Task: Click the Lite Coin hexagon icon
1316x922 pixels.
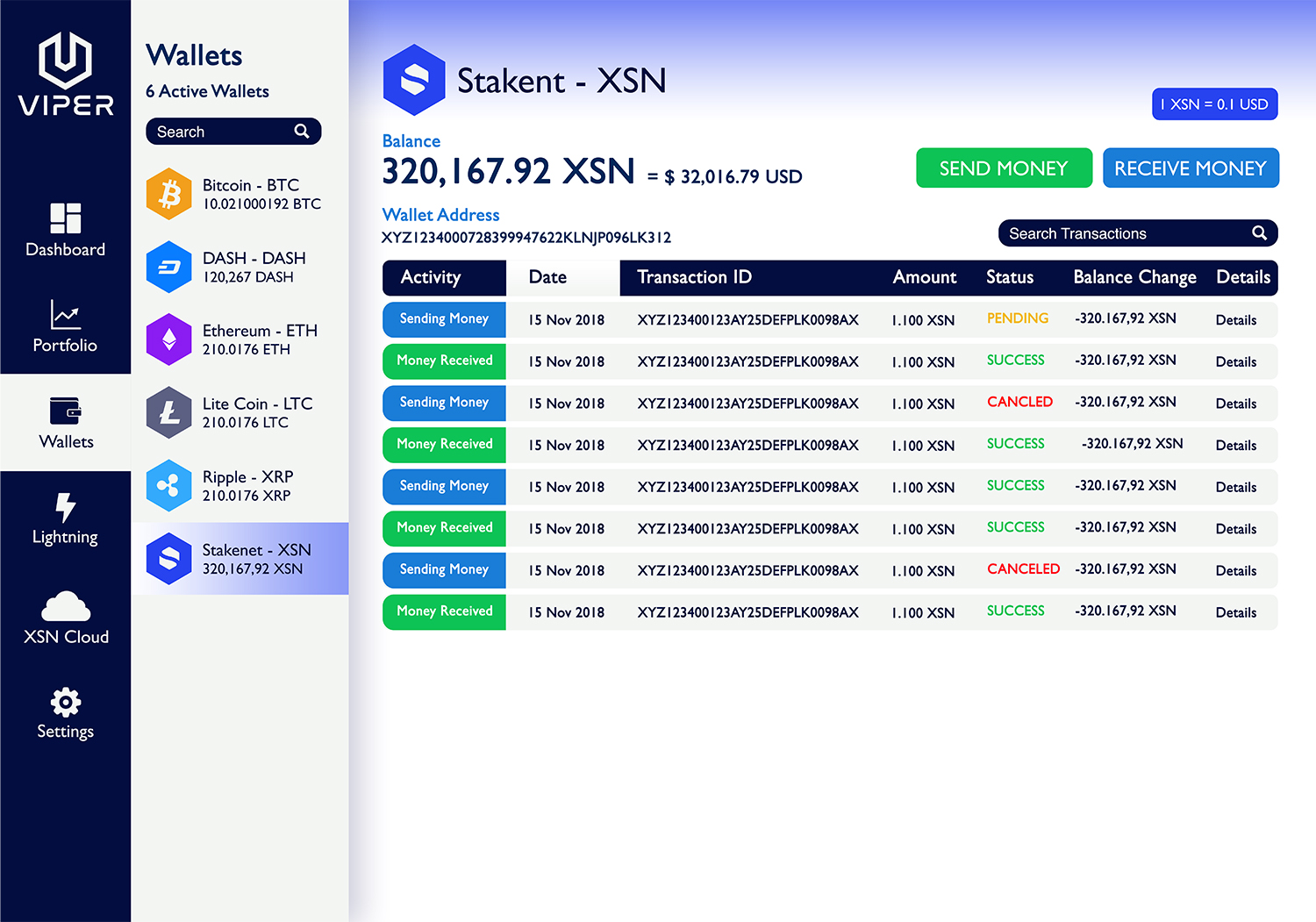Action: coord(168,412)
